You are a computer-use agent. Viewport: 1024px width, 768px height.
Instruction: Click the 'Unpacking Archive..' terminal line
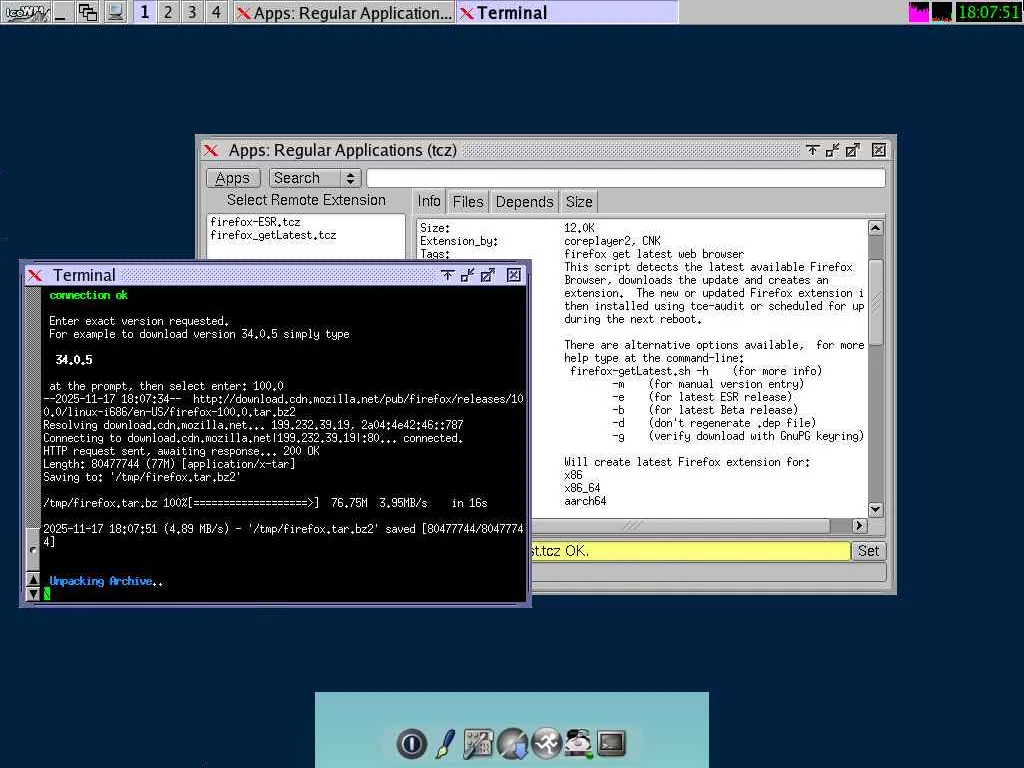[106, 581]
